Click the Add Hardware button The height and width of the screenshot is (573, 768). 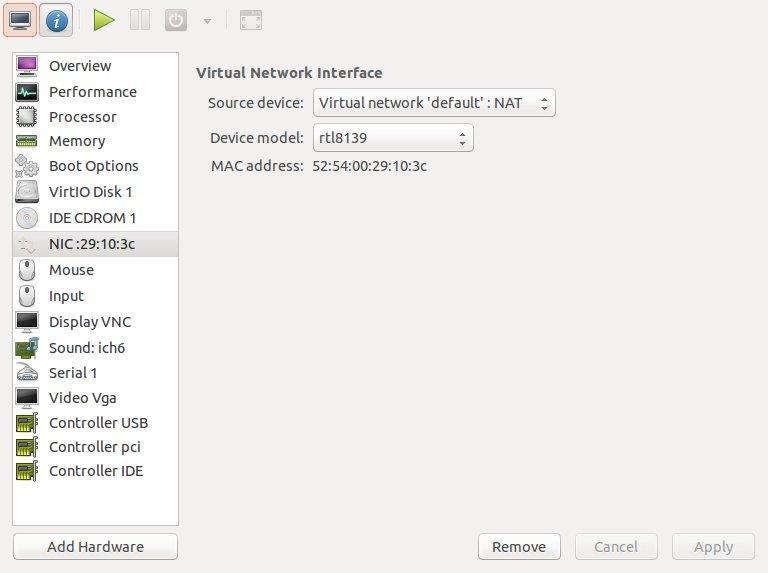coord(96,547)
